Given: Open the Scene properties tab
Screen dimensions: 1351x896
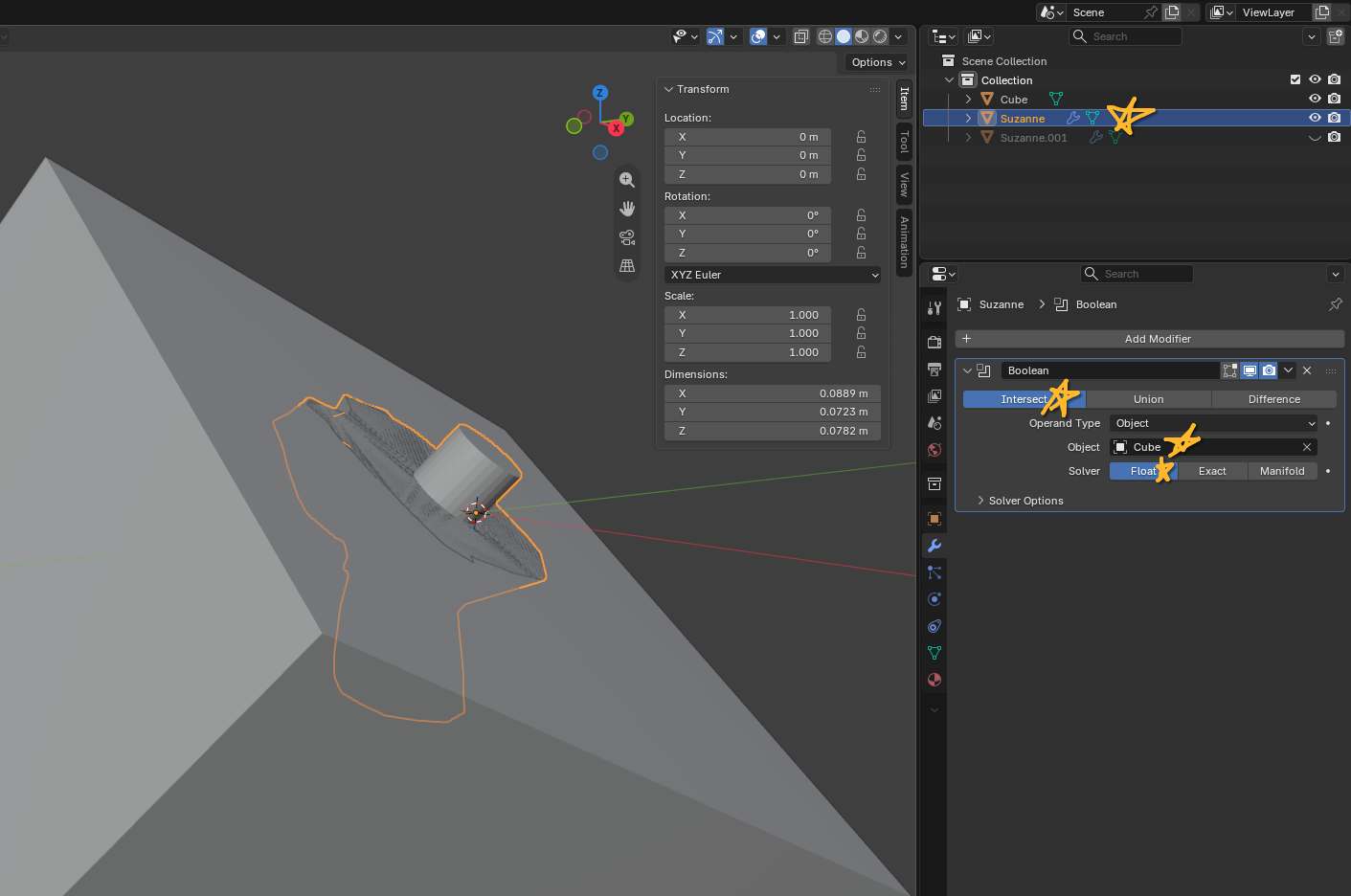Looking at the screenshot, I should (x=934, y=422).
